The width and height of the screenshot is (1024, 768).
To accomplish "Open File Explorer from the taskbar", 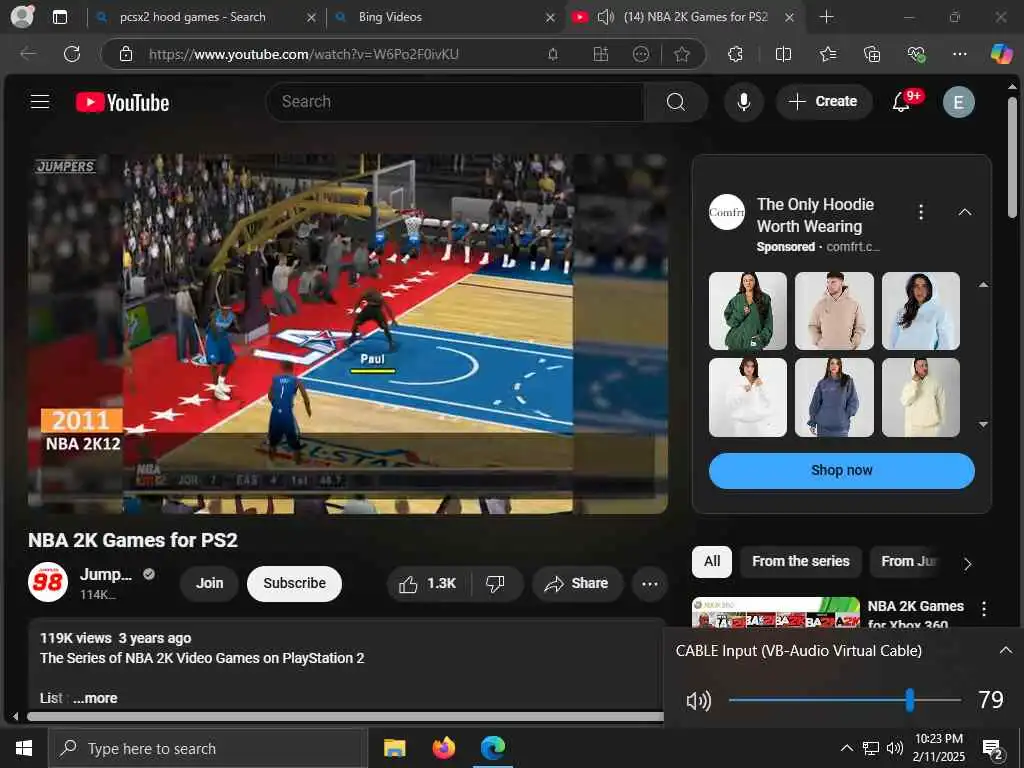I will click(x=394, y=748).
